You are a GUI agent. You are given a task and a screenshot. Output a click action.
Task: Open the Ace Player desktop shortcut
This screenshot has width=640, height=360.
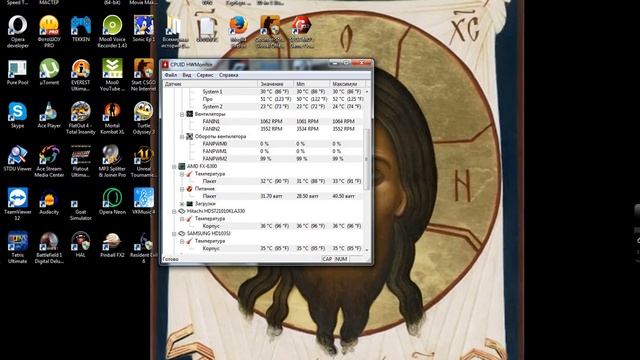49,115
